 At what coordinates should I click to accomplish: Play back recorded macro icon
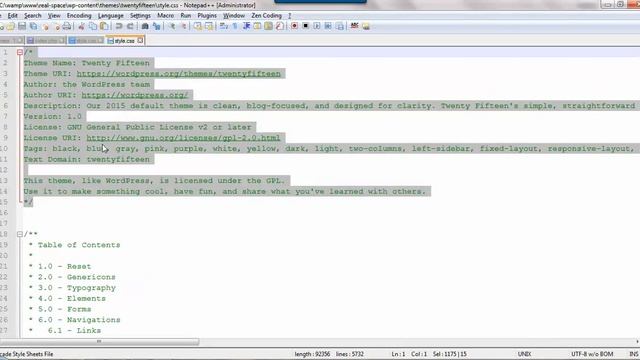pos(317,26)
